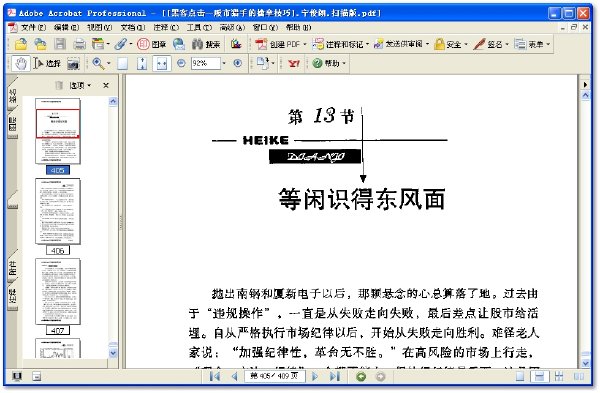Switch to Facing pages layout
The image size is (600, 393).
coord(579,377)
